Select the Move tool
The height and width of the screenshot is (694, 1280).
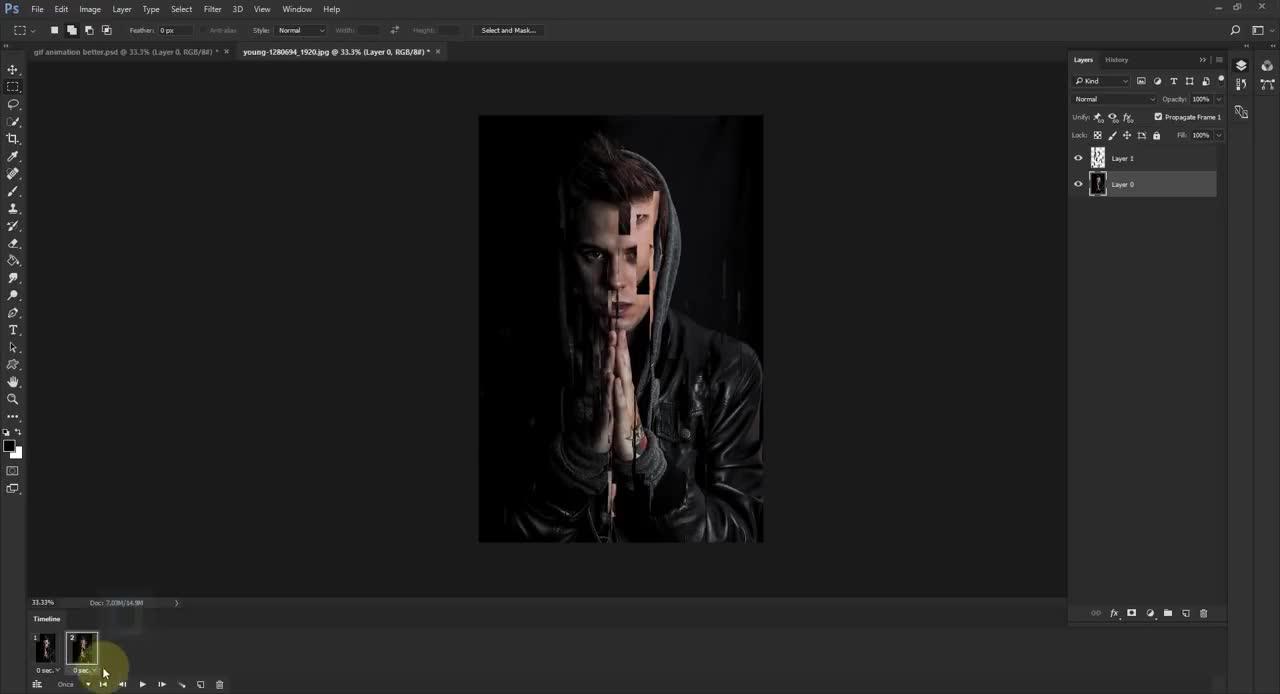pos(13,70)
